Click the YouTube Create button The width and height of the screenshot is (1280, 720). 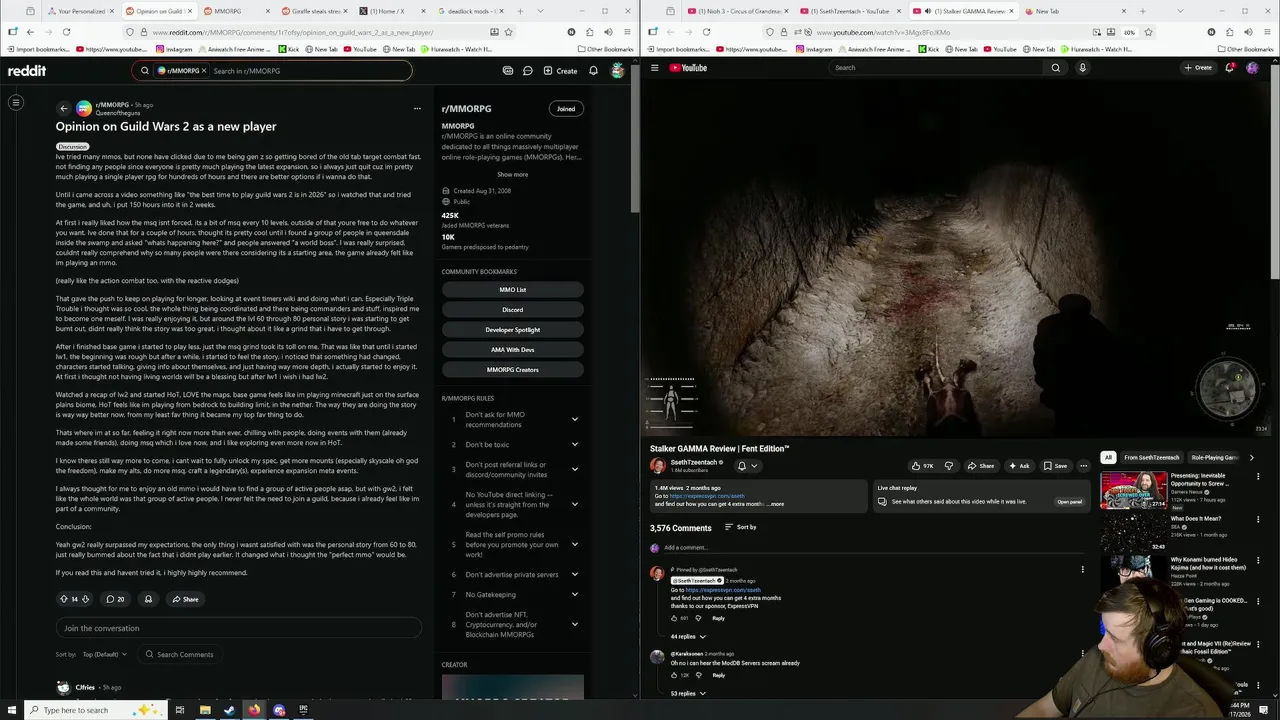1198,68
